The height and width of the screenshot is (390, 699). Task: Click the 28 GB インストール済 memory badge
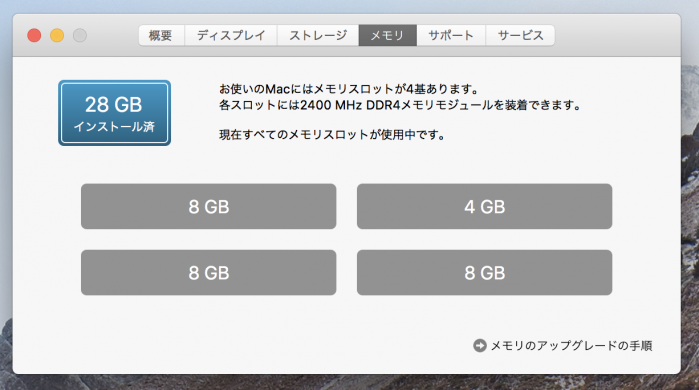tap(115, 113)
